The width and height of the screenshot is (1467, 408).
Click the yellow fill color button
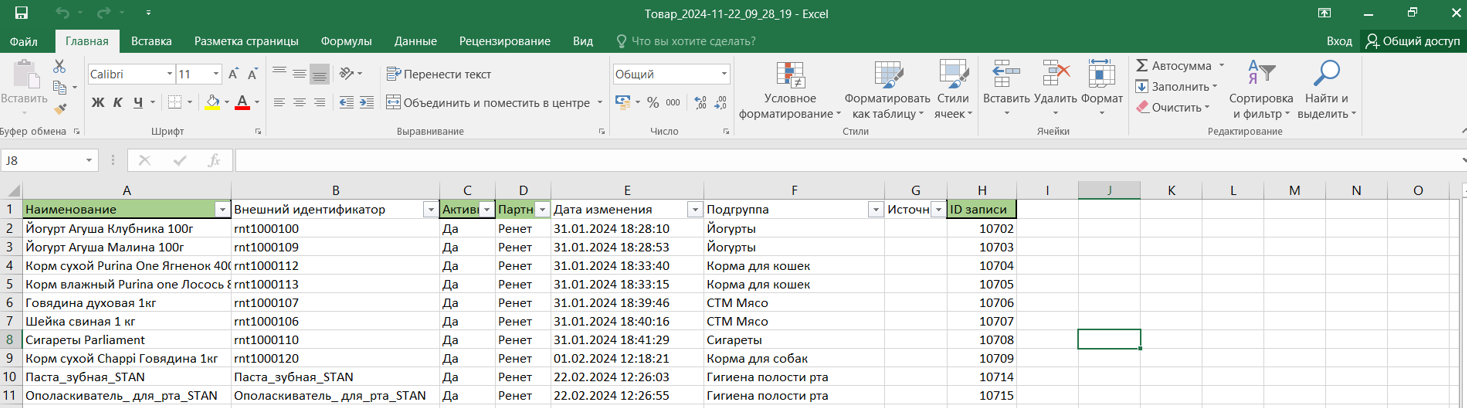(211, 103)
